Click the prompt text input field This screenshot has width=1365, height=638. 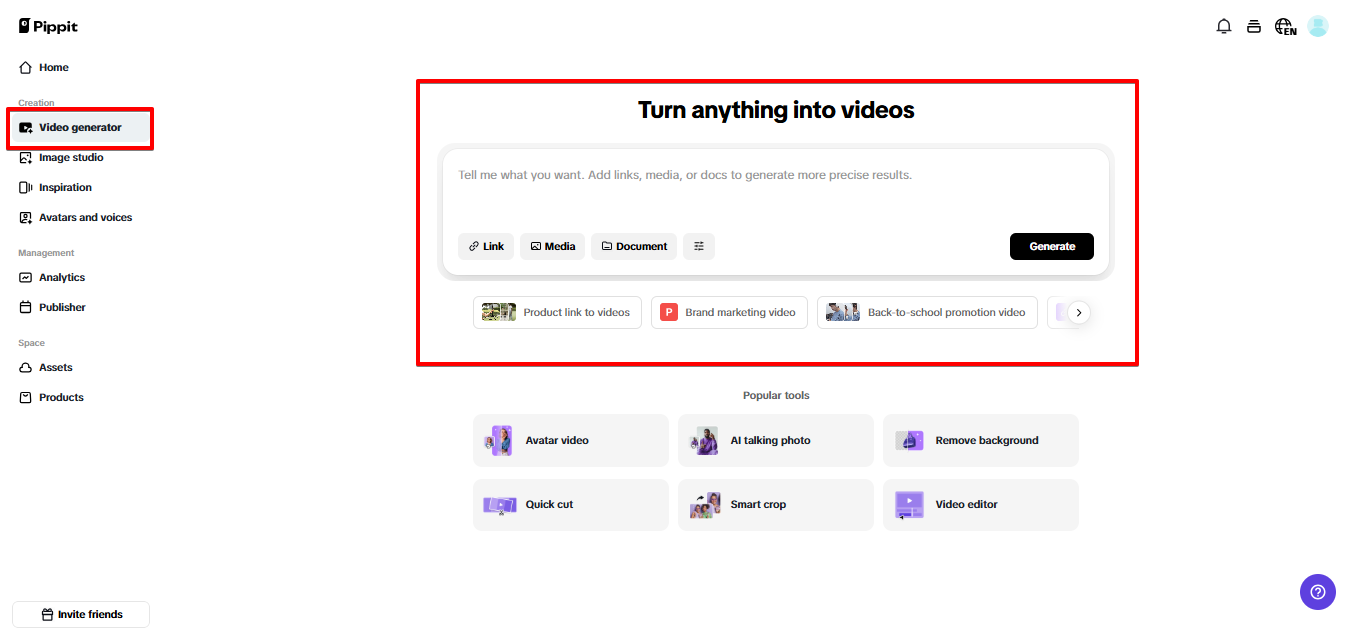tap(776, 180)
